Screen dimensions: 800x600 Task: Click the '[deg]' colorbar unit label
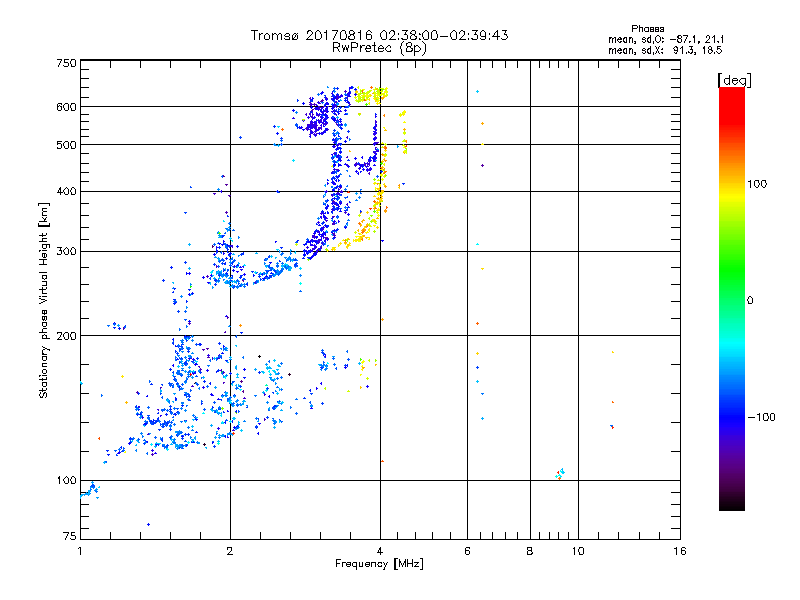734,80
